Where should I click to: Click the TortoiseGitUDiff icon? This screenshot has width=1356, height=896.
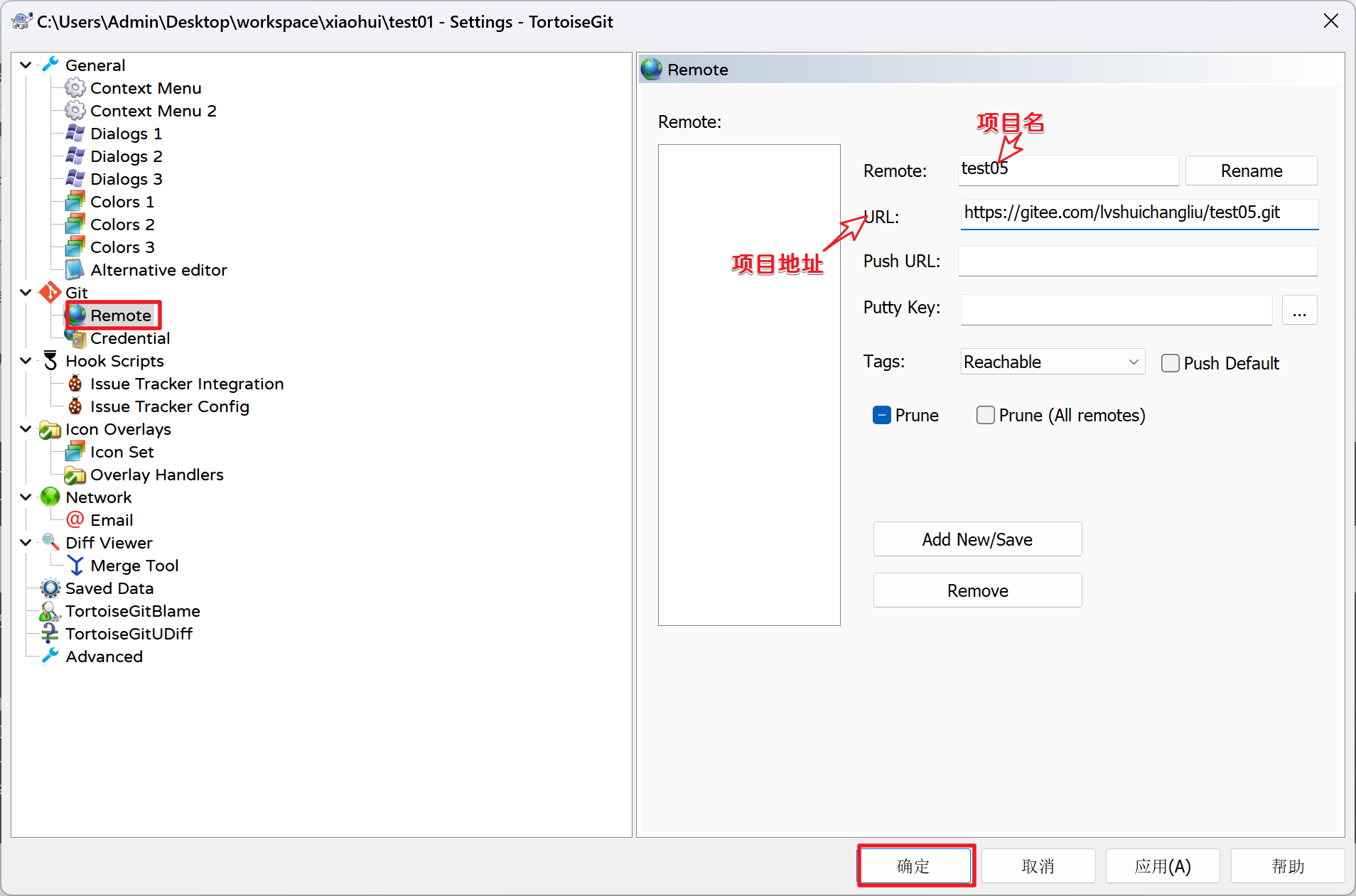click(50, 633)
